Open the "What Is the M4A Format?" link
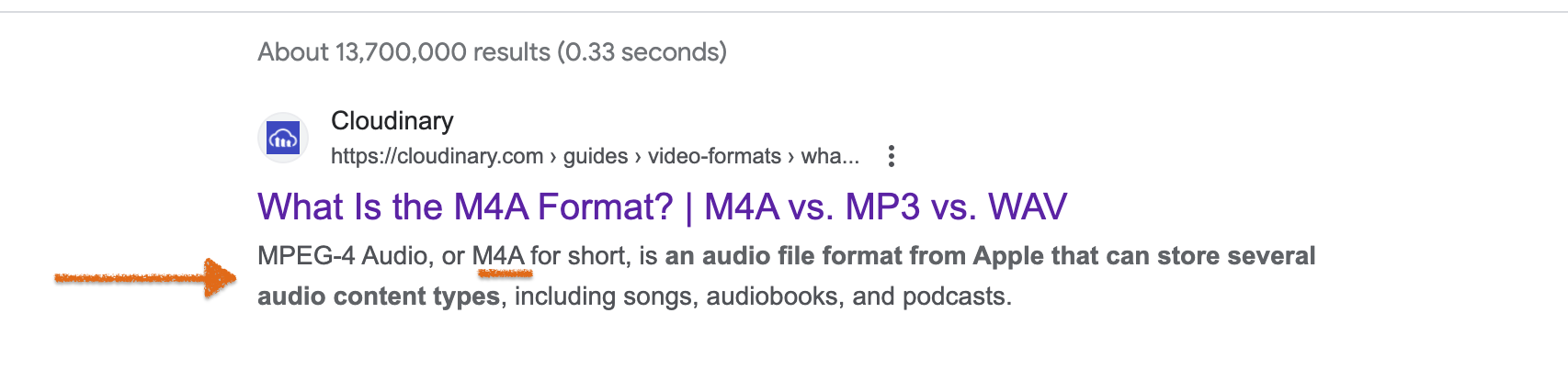Screen dimensions: 1568x369 click(x=465, y=207)
